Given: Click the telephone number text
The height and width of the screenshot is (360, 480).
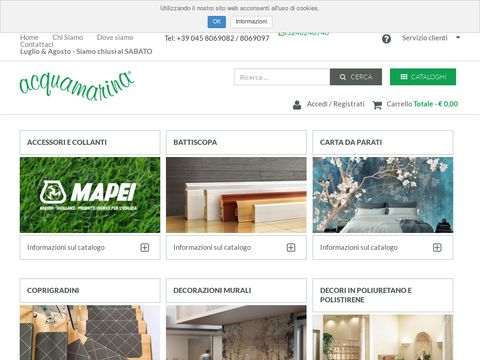Looking at the screenshot, I should 217,38.
